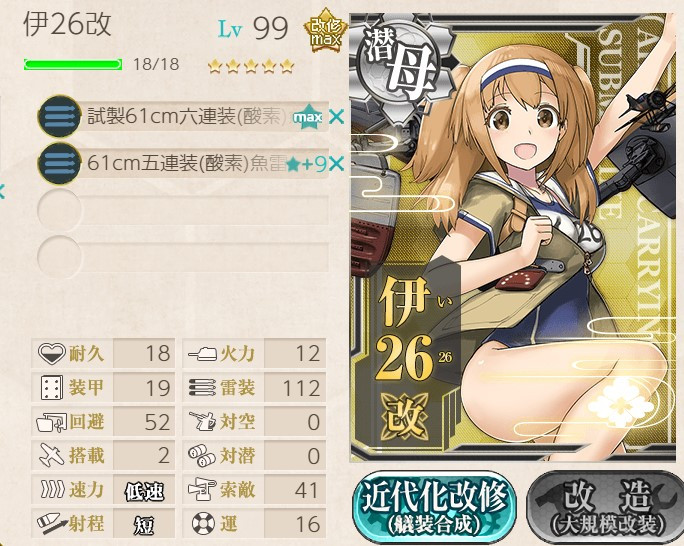Click the 火力 firepower gun icon
Image resolution: width=684 pixels, height=546 pixels.
click(x=203, y=353)
